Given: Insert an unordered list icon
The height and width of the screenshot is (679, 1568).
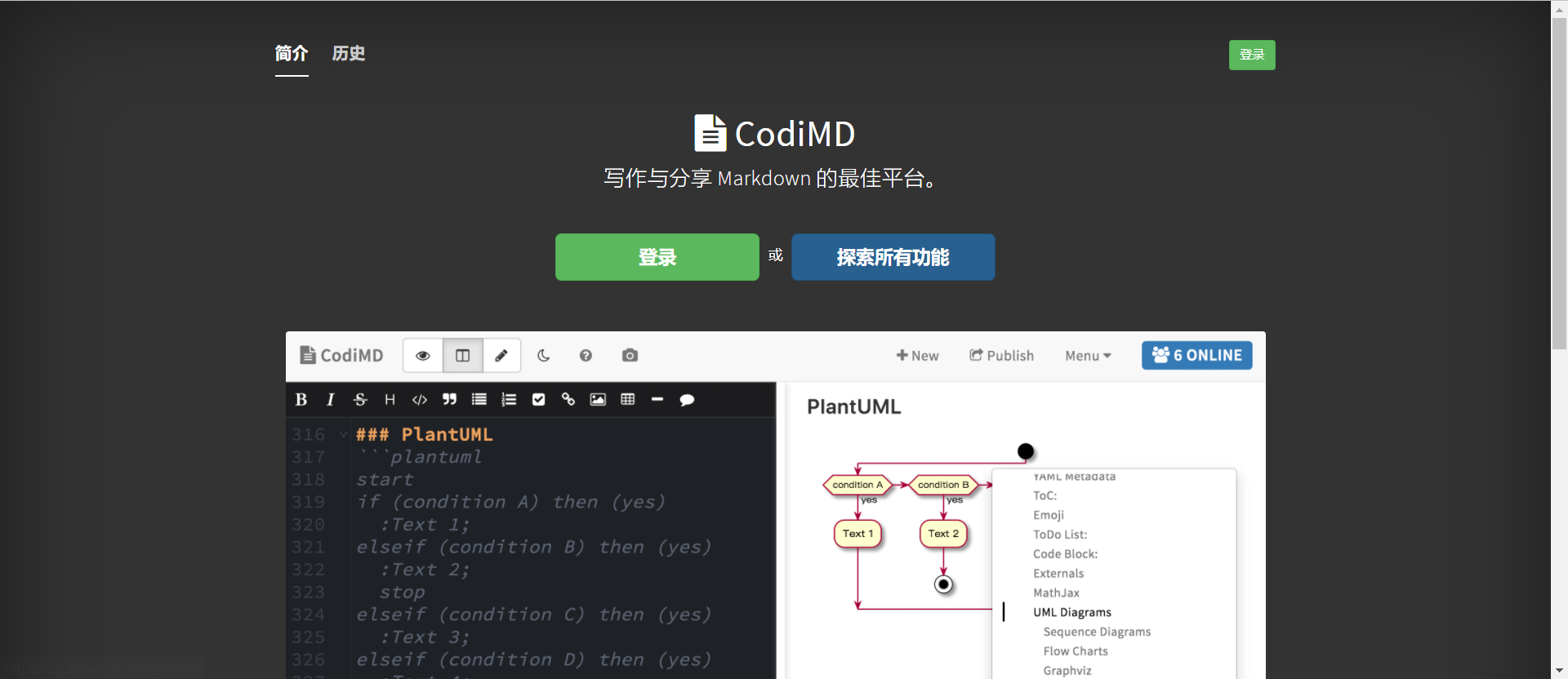Looking at the screenshot, I should pyautogui.click(x=479, y=400).
